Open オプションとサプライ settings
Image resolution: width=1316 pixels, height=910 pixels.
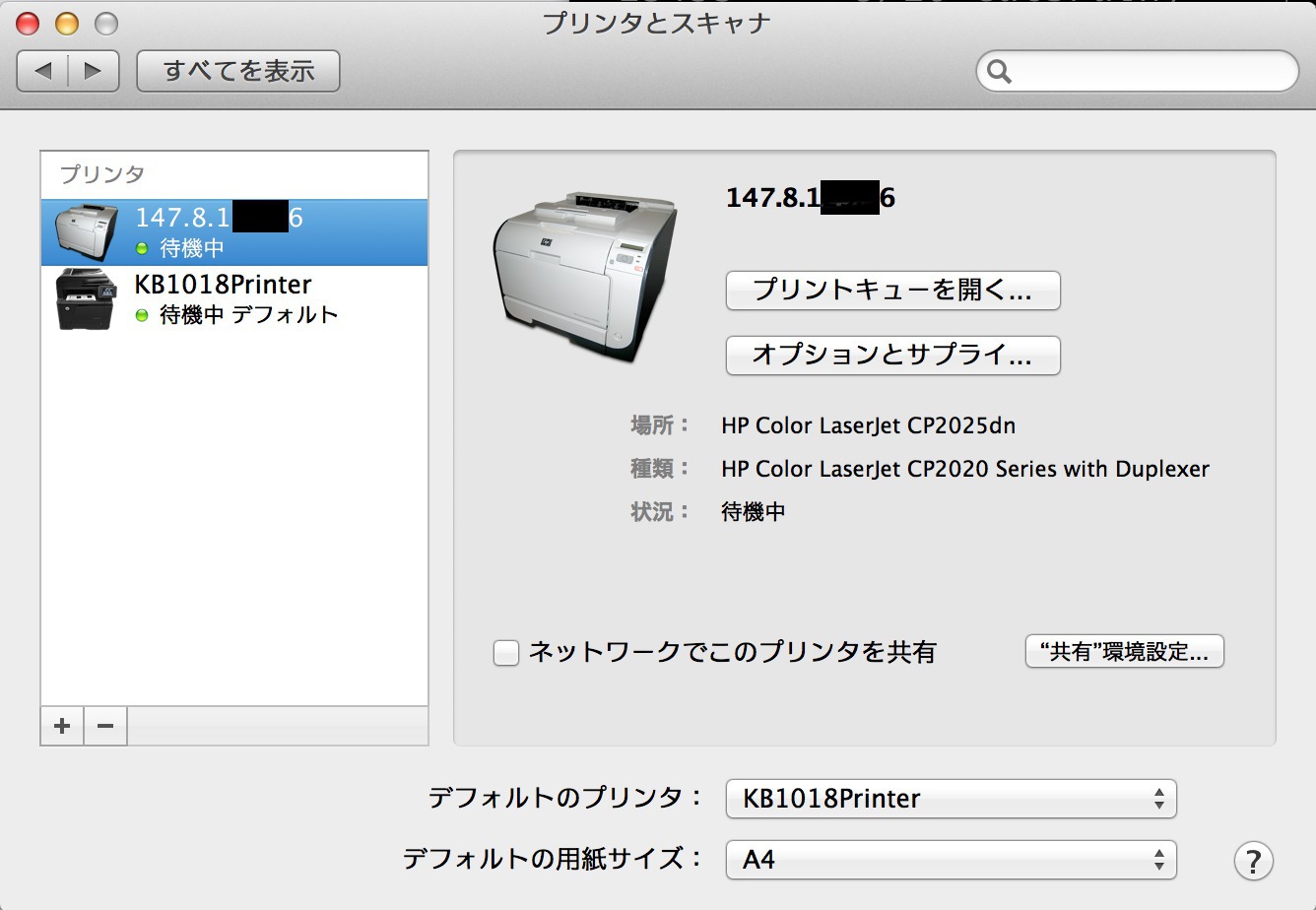click(x=892, y=355)
